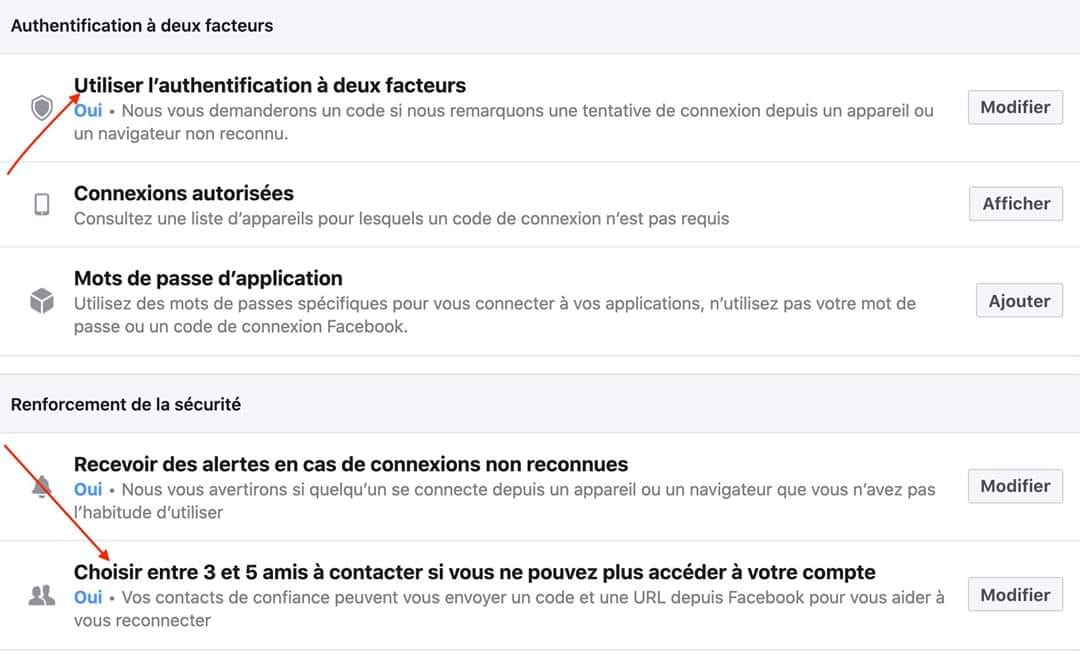Click the phone icon beside Connexions autorisées

[x=42, y=205]
